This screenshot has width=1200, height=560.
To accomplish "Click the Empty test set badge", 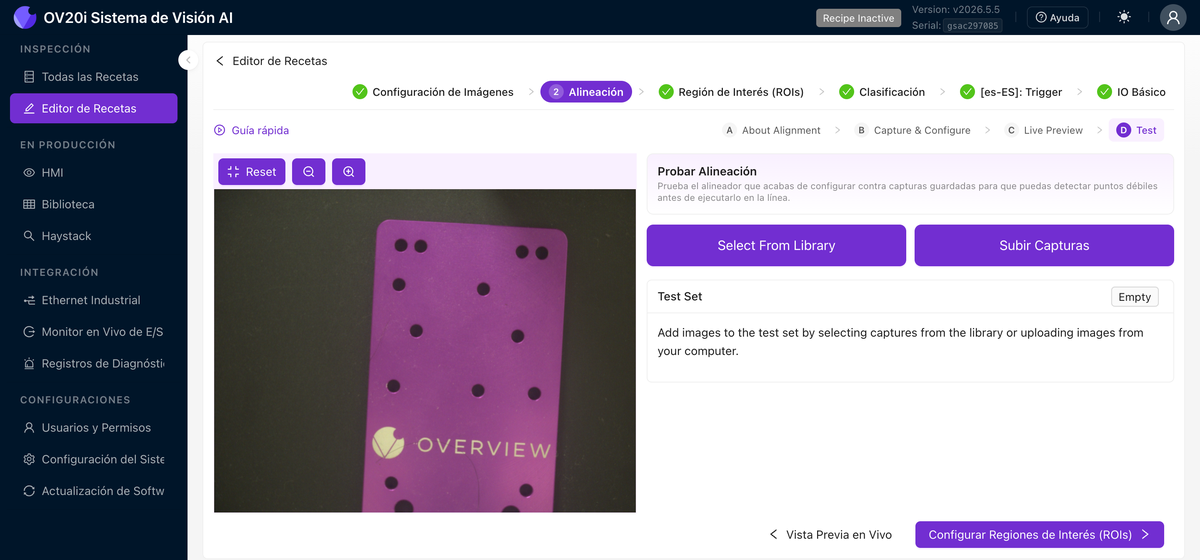I will click(x=1135, y=297).
